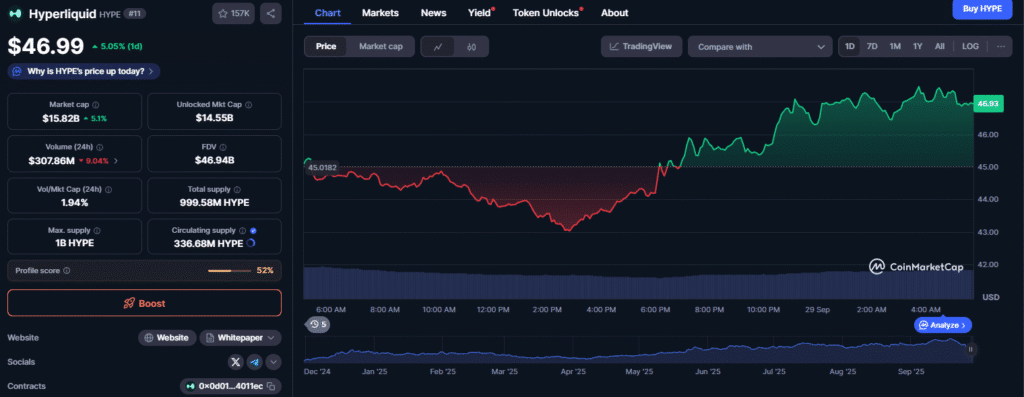Set chart range to 1M
Viewport: 1024px width, 397px height.
[x=895, y=46]
